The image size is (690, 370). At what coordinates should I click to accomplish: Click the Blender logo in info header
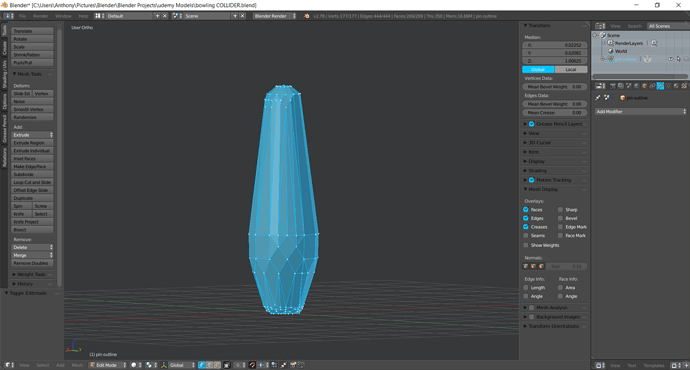pos(307,16)
